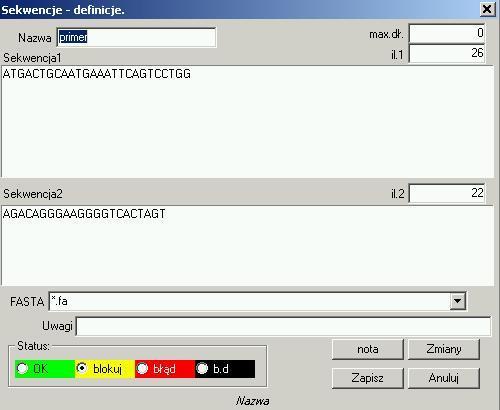500x410 pixels.
Task: Click the Sekwencja1 label
Action: (x=32, y=58)
